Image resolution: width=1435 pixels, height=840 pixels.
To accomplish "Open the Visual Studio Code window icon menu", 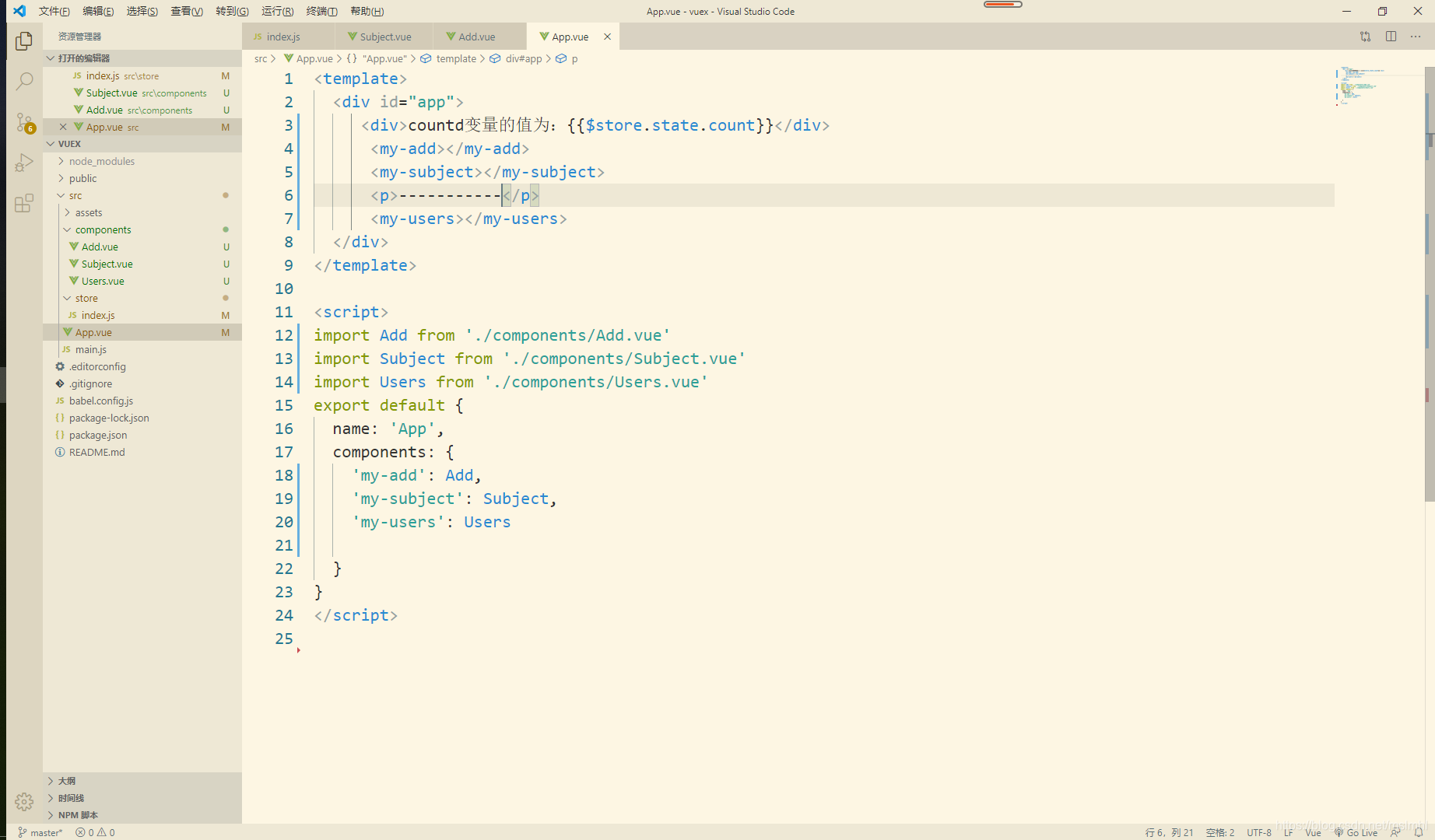I will pyautogui.click(x=19, y=11).
